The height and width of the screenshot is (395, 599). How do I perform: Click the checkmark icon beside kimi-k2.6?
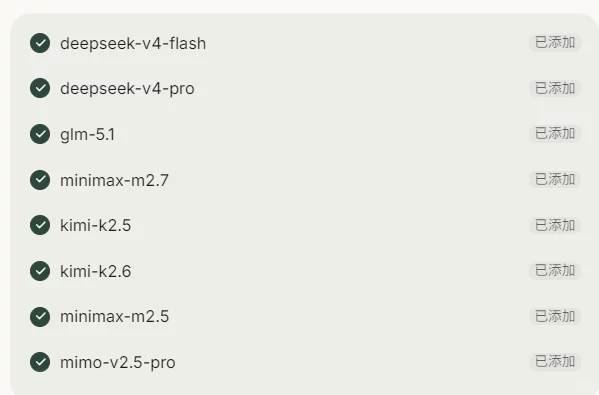pos(40,271)
